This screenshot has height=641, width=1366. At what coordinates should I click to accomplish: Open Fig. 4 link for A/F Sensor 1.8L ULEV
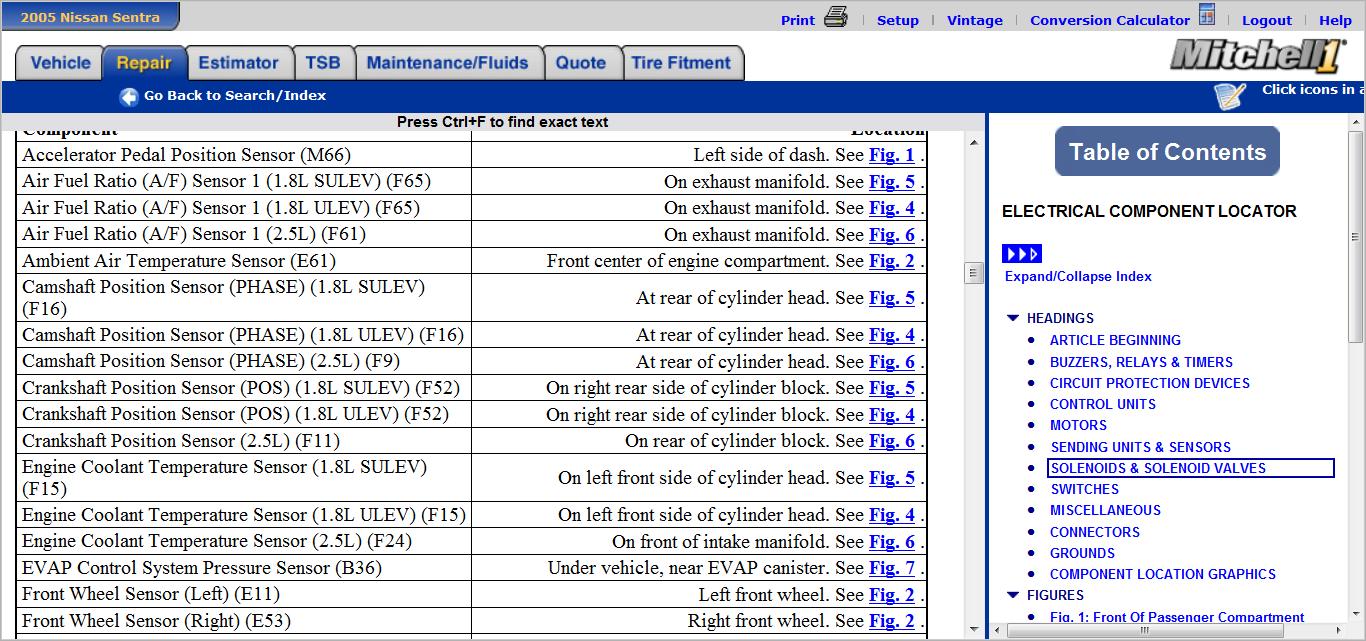[892, 208]
